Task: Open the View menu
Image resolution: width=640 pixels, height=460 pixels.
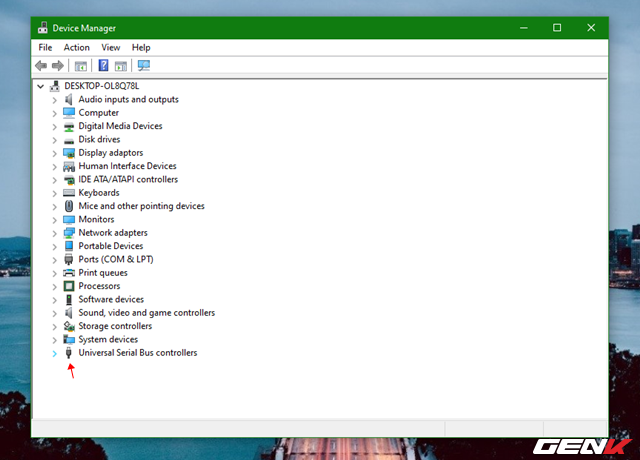Action: 110,47
